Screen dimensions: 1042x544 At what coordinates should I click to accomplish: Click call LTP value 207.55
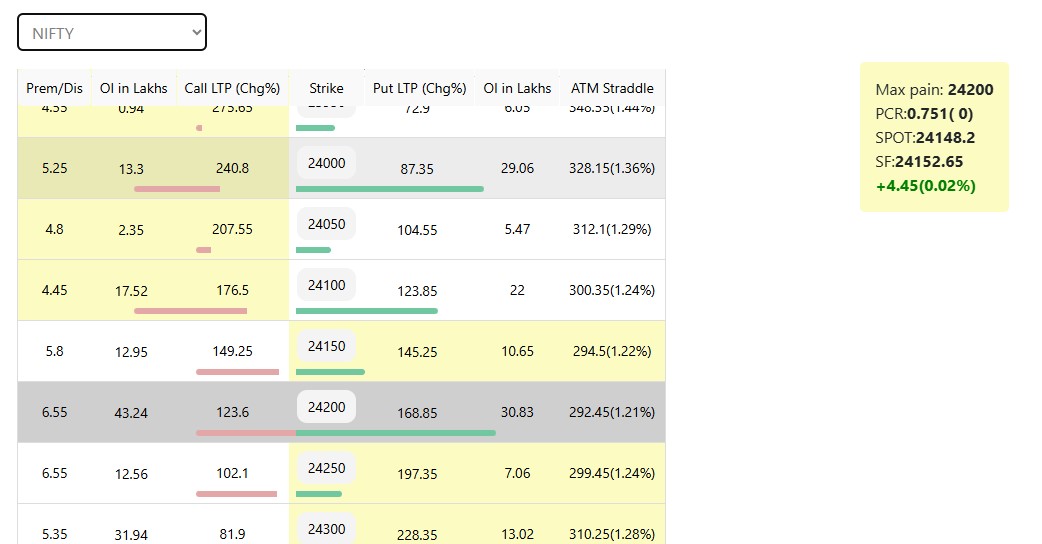233,229
